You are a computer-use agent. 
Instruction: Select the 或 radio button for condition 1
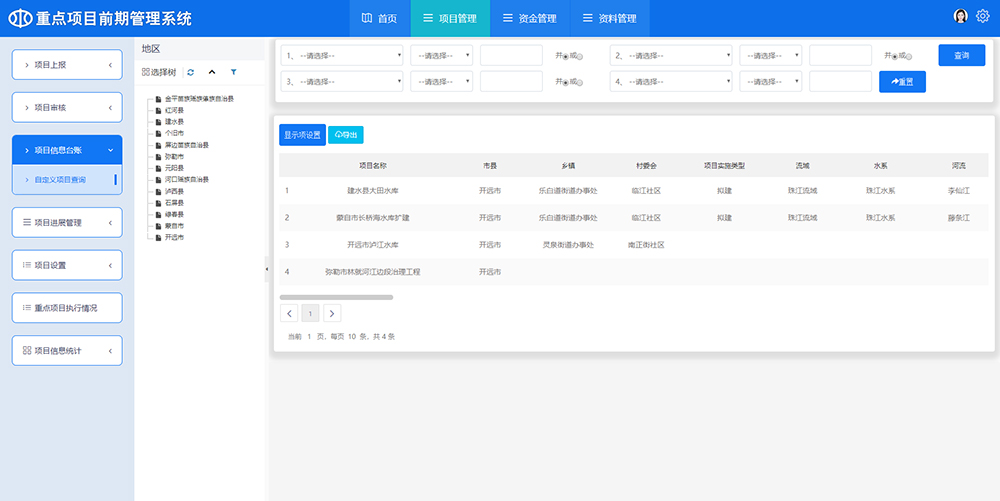580,56
